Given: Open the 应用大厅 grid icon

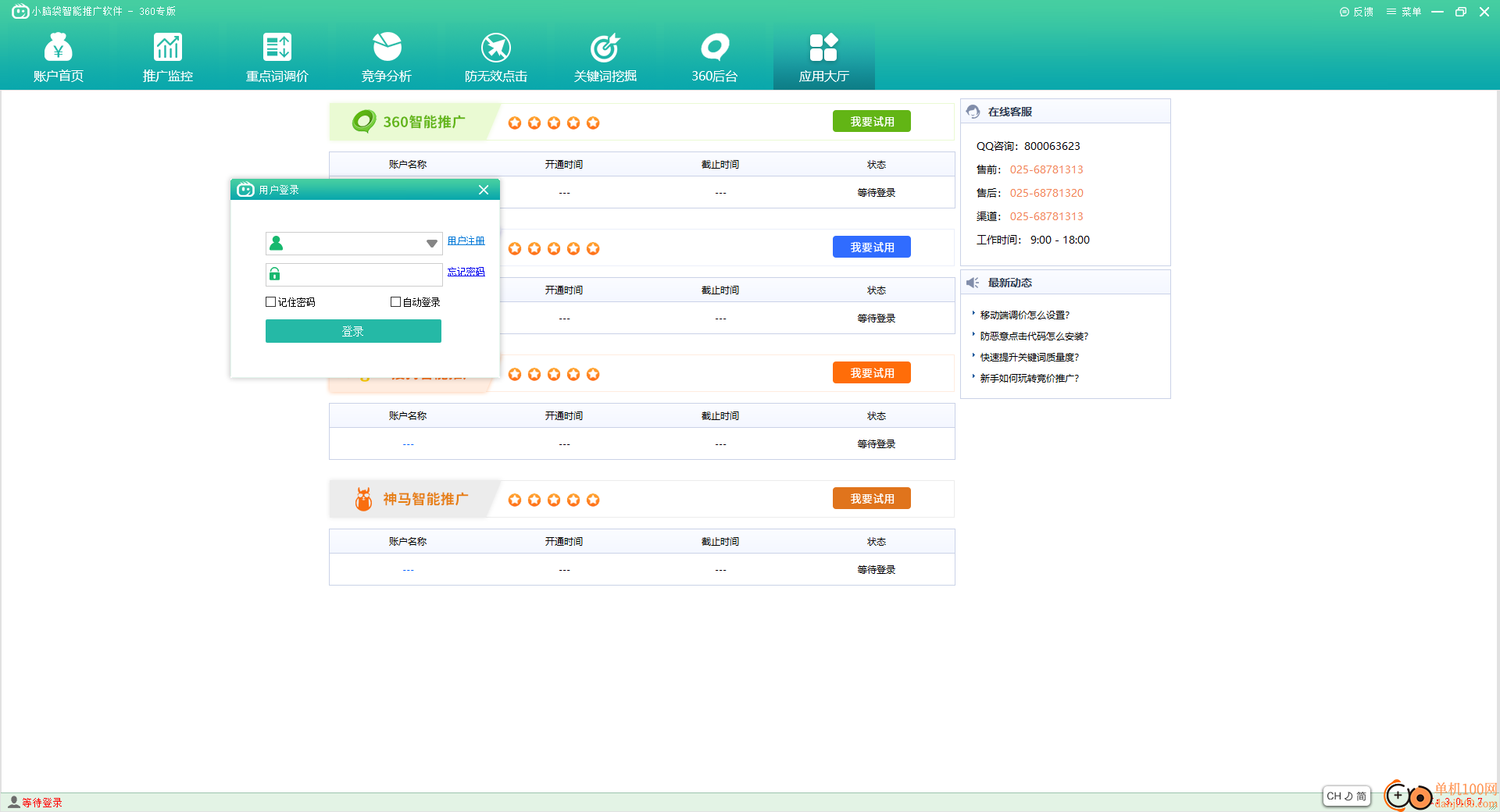Looking at the screenshot, I should pos(823,47).
